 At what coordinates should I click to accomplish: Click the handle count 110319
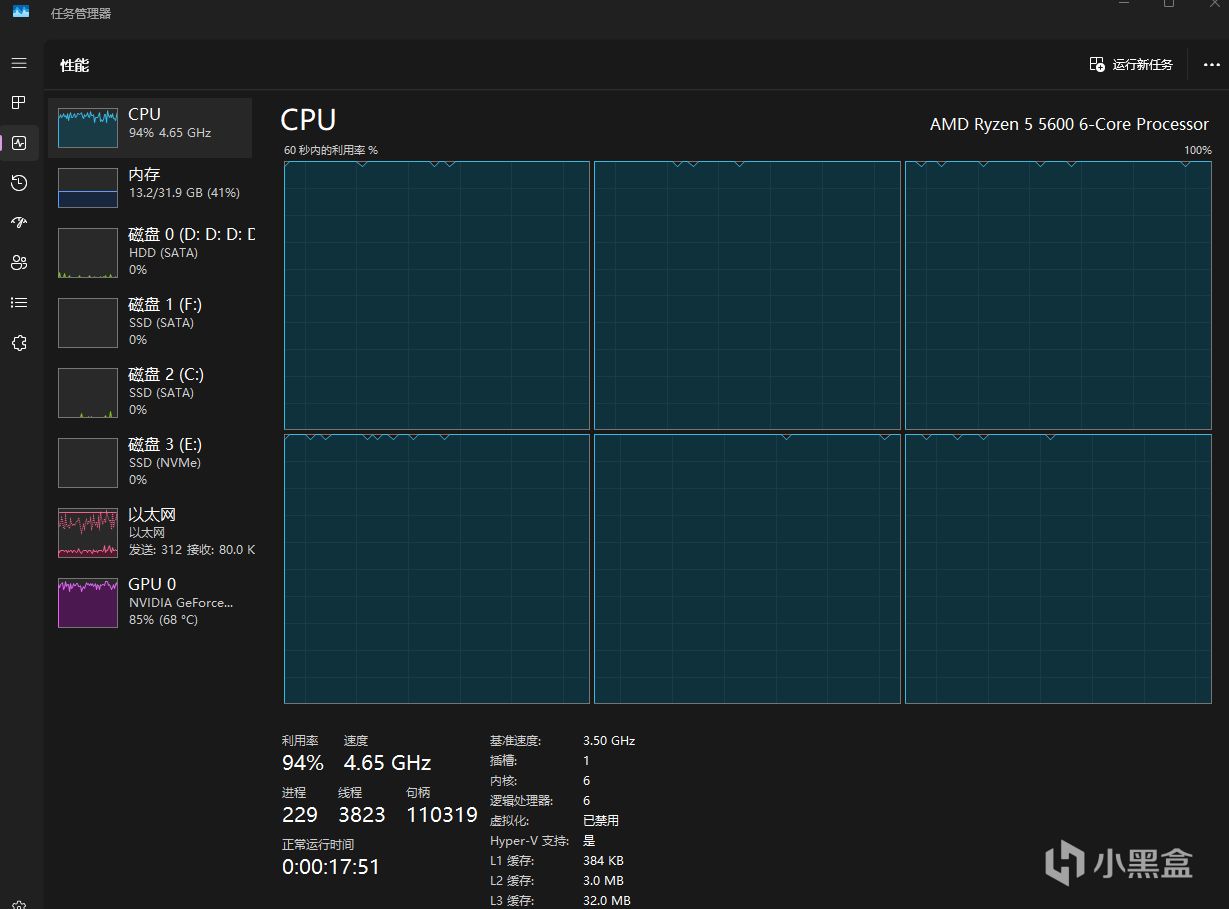point(442,815)
